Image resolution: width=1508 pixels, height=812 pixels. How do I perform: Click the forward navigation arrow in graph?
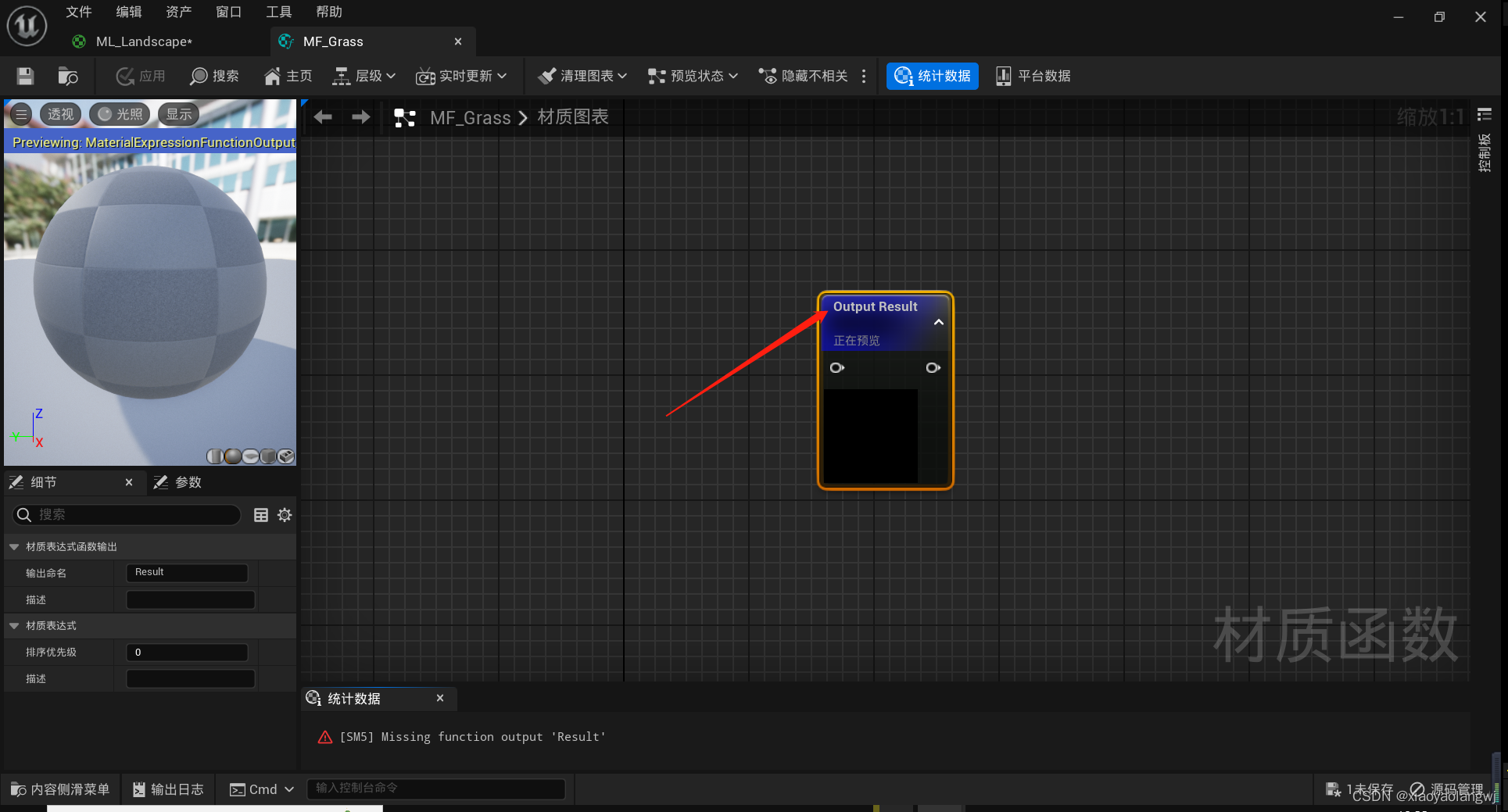[x=360, y=117]
